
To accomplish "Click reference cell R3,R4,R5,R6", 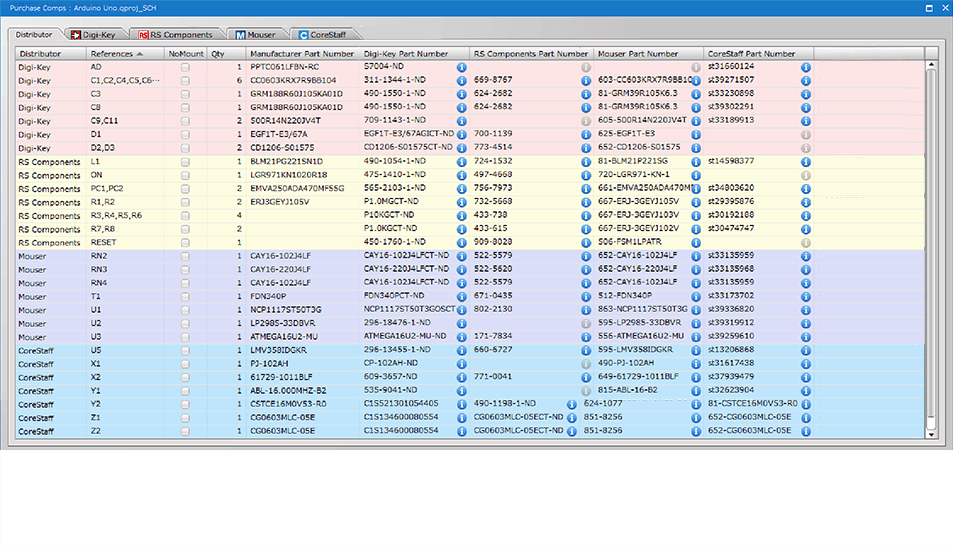I will (x=125, y=216).
